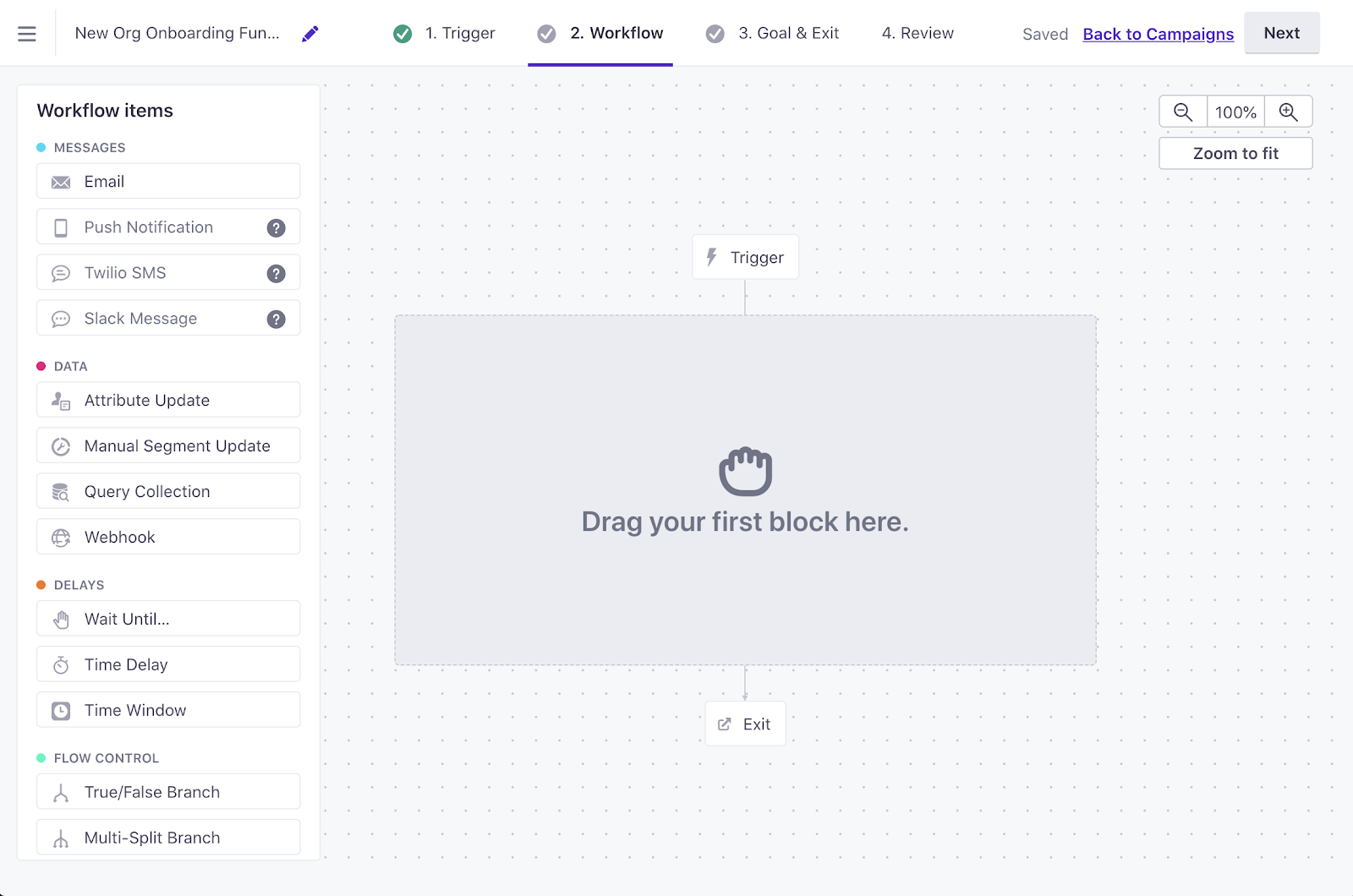Select Attribute Update block label
Screen dimensions: 1353x896
pyautogui.click(x=147, y=401)
